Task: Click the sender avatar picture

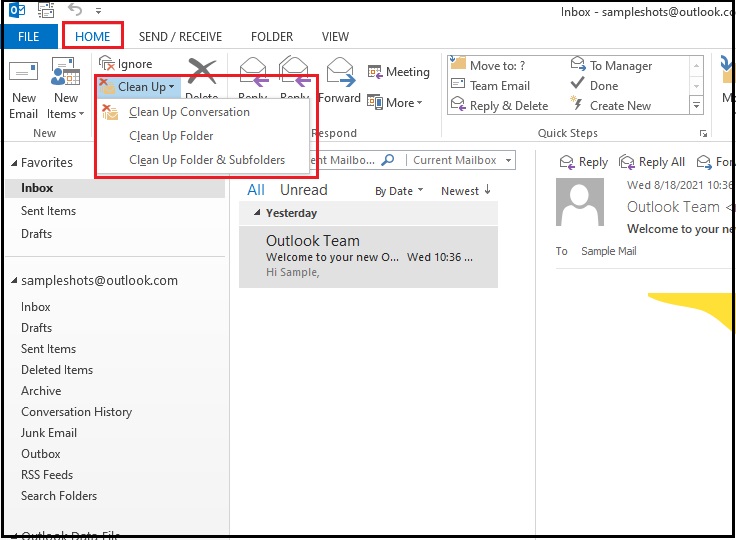Action: (580, 202)
